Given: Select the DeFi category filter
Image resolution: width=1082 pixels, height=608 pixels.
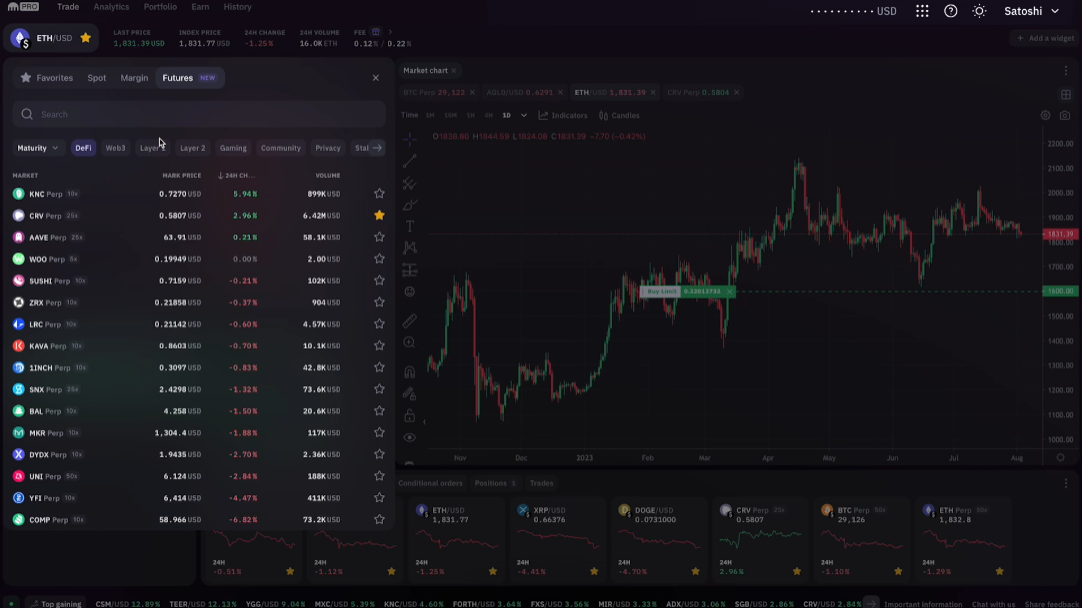Looking at the screenshot, I should click(83, 148).
